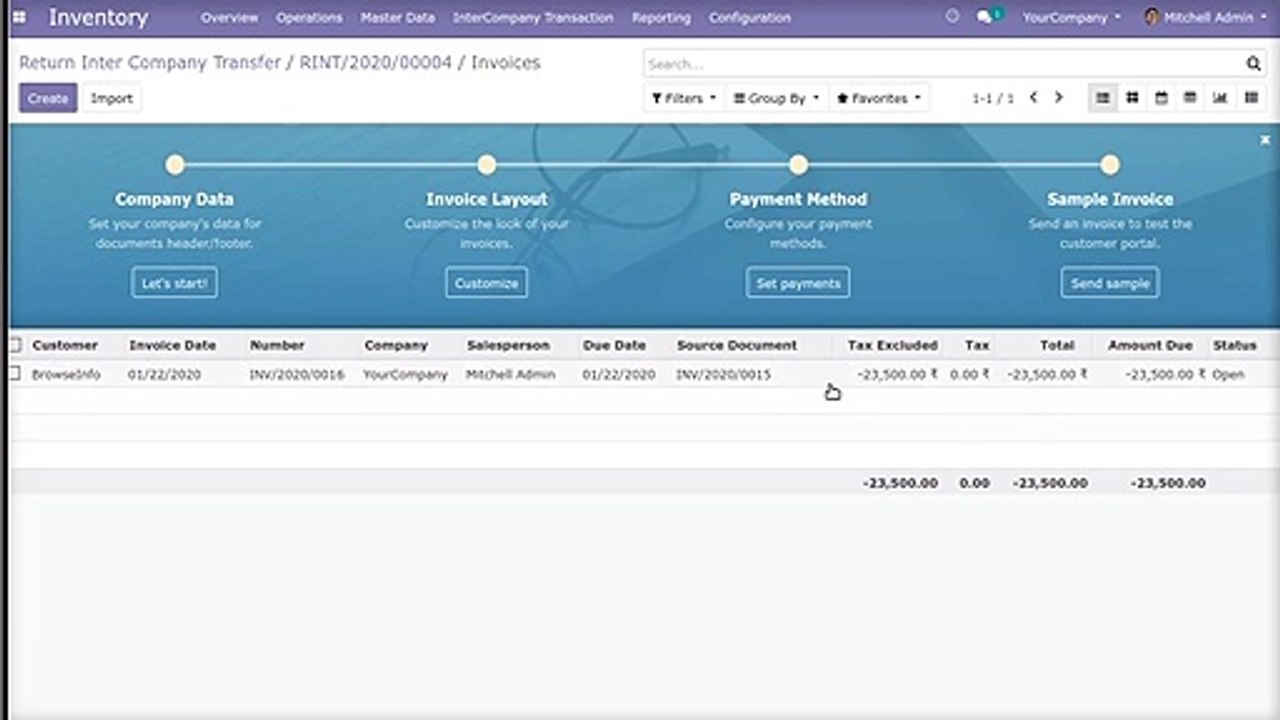Sort by the Company column header

point(396,345)
